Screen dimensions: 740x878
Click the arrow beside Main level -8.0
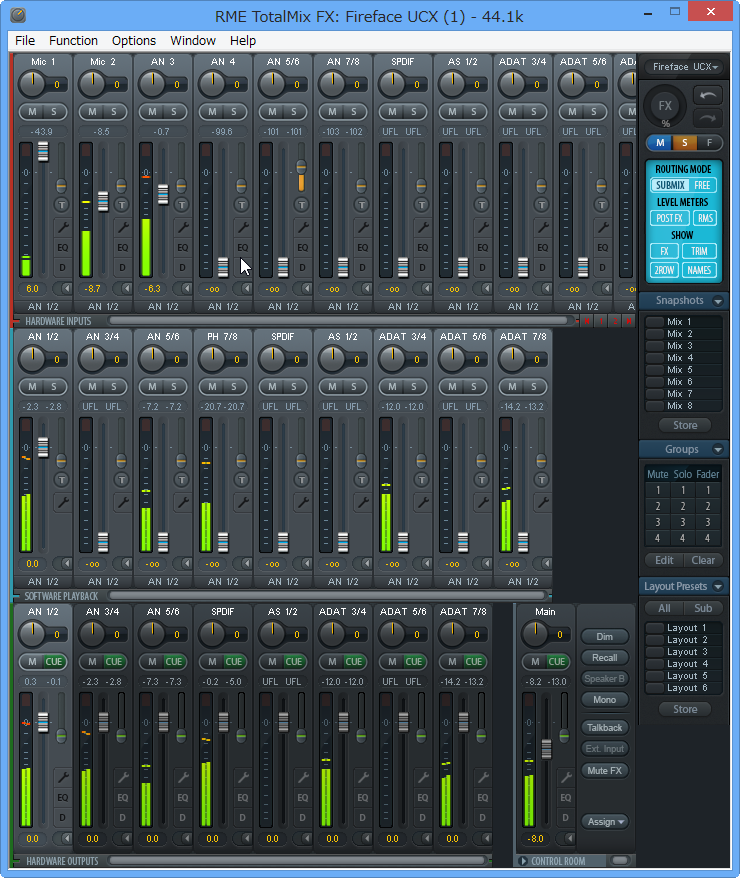(567, 838)
